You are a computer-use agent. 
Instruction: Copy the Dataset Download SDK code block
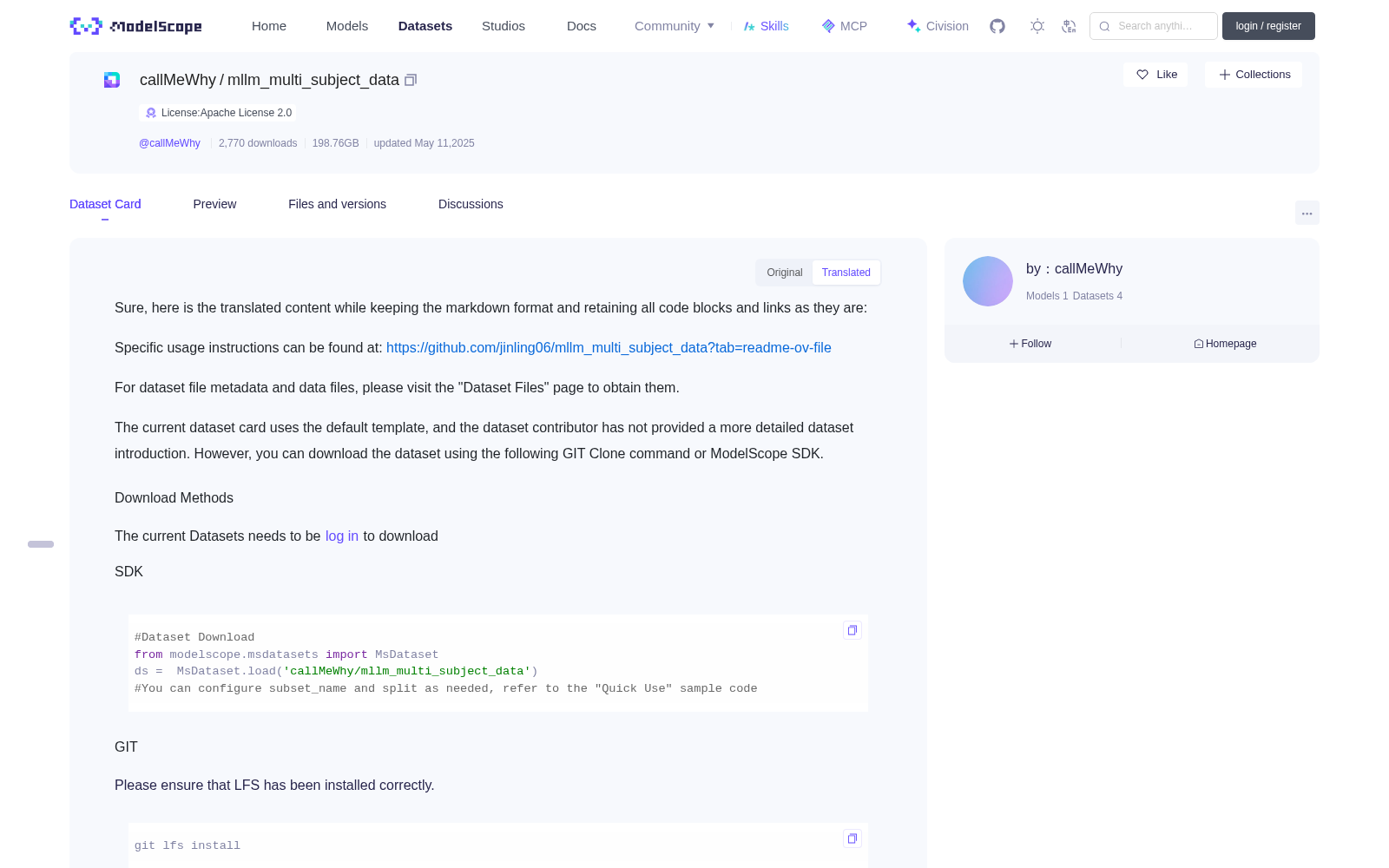(x=852, y=630)
